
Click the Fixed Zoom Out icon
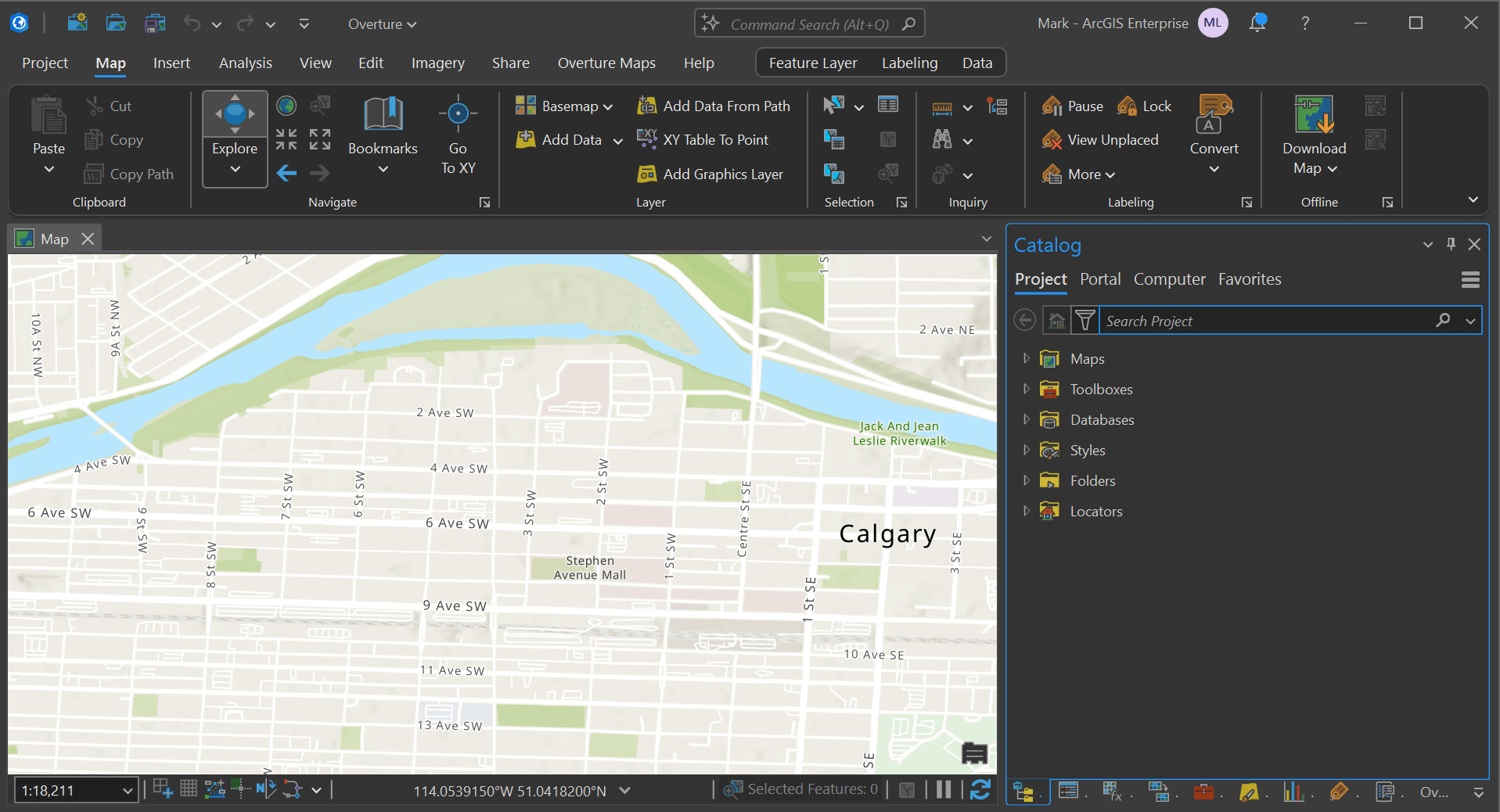[319, 139]
